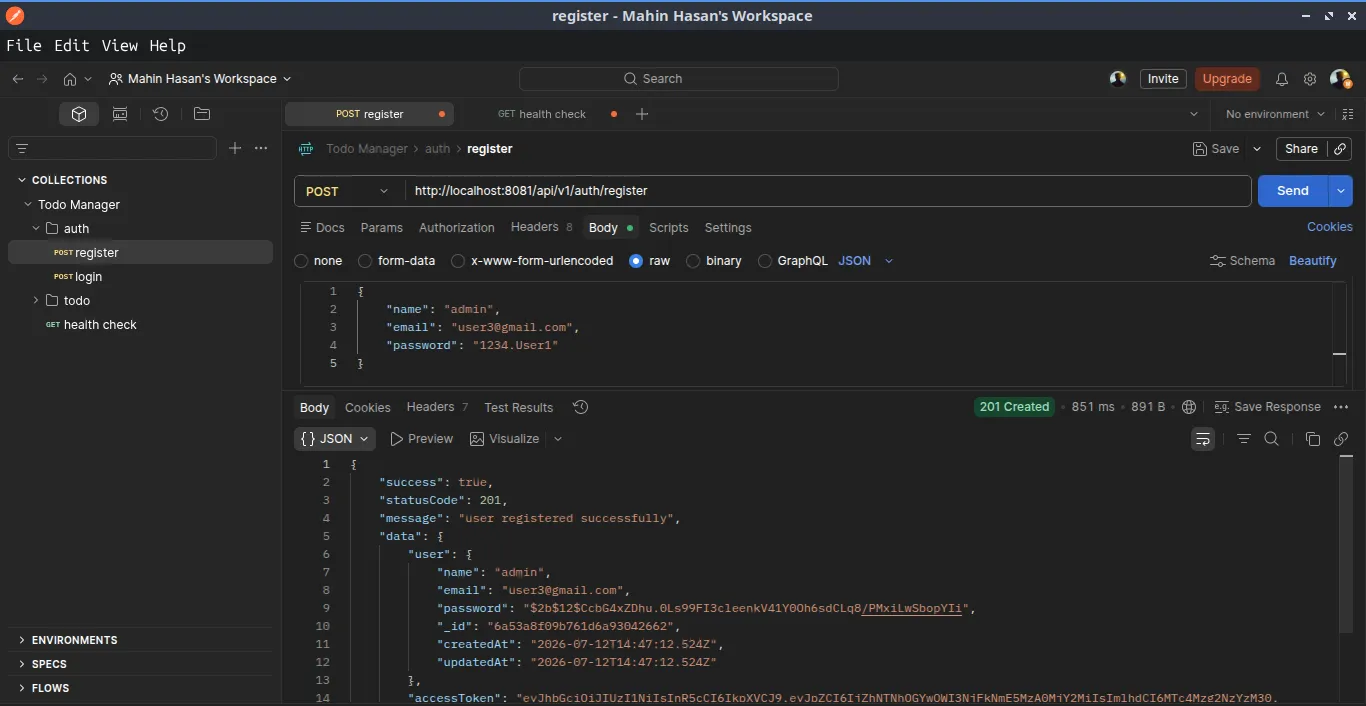The image size is (1366, 706).
Task: Open the View menu
Action: (119, 45)
